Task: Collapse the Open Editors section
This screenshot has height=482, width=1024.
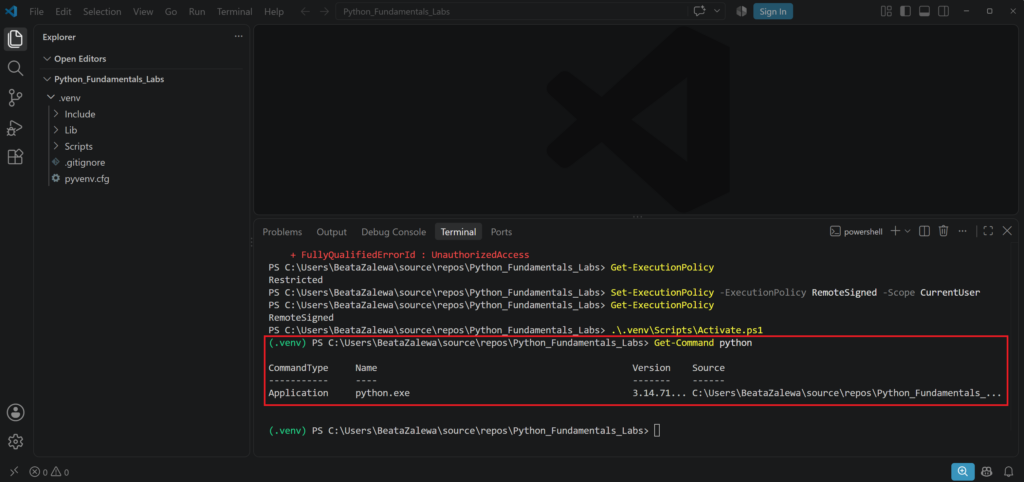Action: click(x=47, y=59)
